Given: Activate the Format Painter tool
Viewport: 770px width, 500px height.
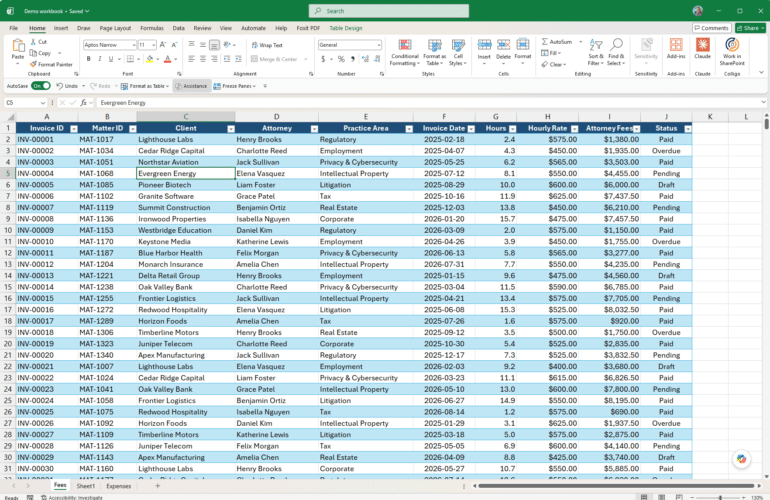Looking at the screenshot, I should (x=51, y=64).
